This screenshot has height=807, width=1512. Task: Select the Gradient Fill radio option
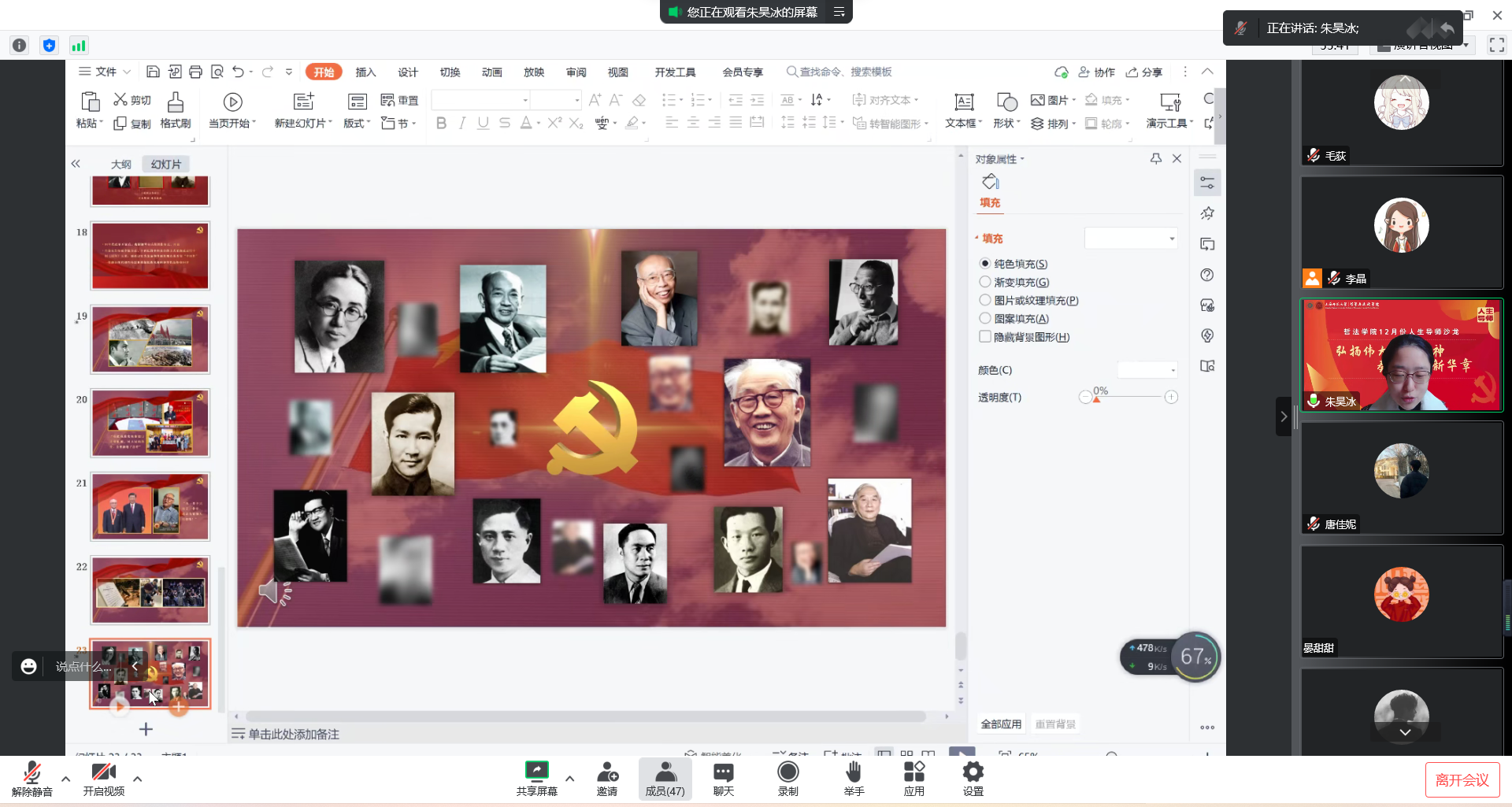pos(985,282)
